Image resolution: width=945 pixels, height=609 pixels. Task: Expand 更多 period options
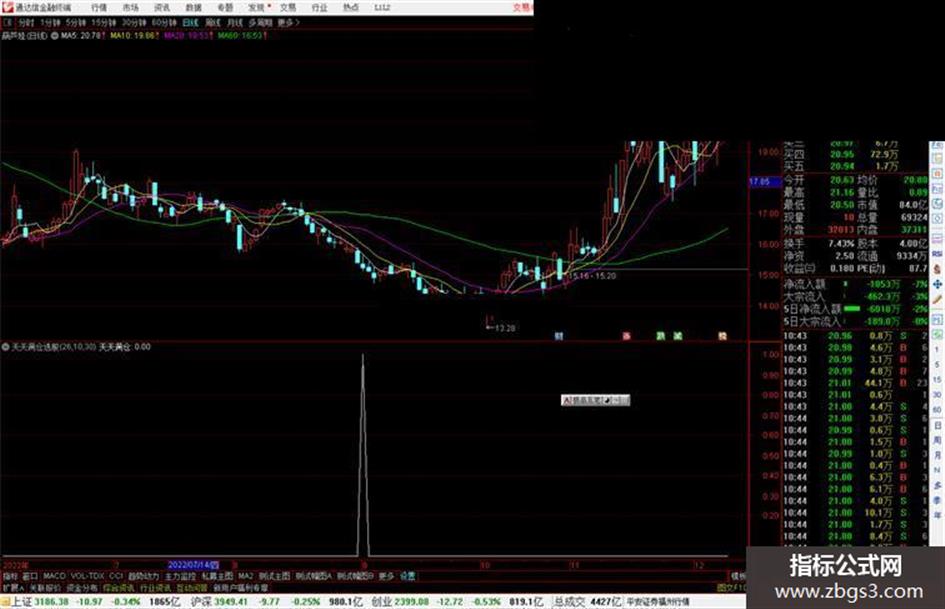tap(289, 22)
